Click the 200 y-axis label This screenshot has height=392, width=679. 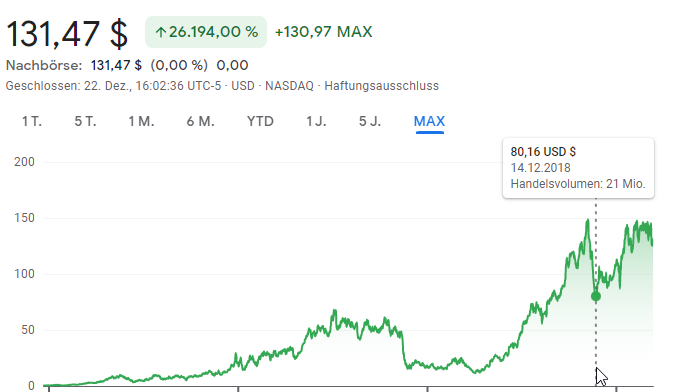(x=24, y=162)
